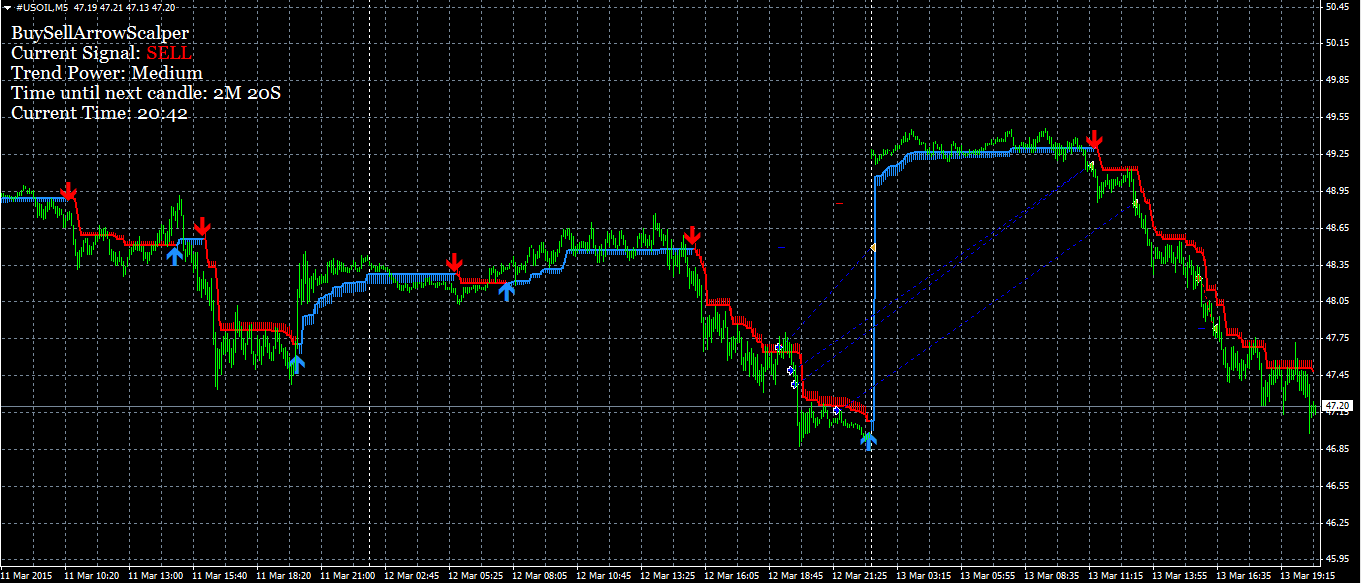
Task: Click the '11 Mar 10:20' time label
Action: tap(92, 576)
